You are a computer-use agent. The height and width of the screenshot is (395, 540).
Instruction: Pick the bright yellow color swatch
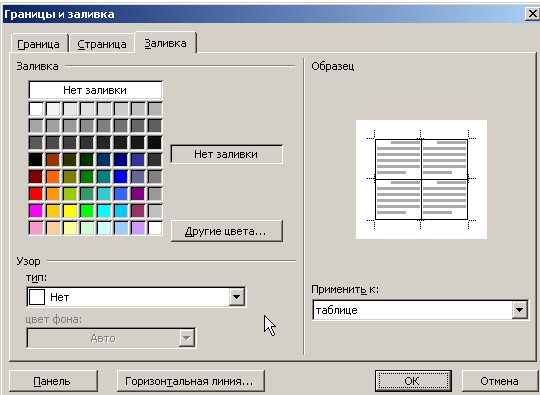click(70, 211)
